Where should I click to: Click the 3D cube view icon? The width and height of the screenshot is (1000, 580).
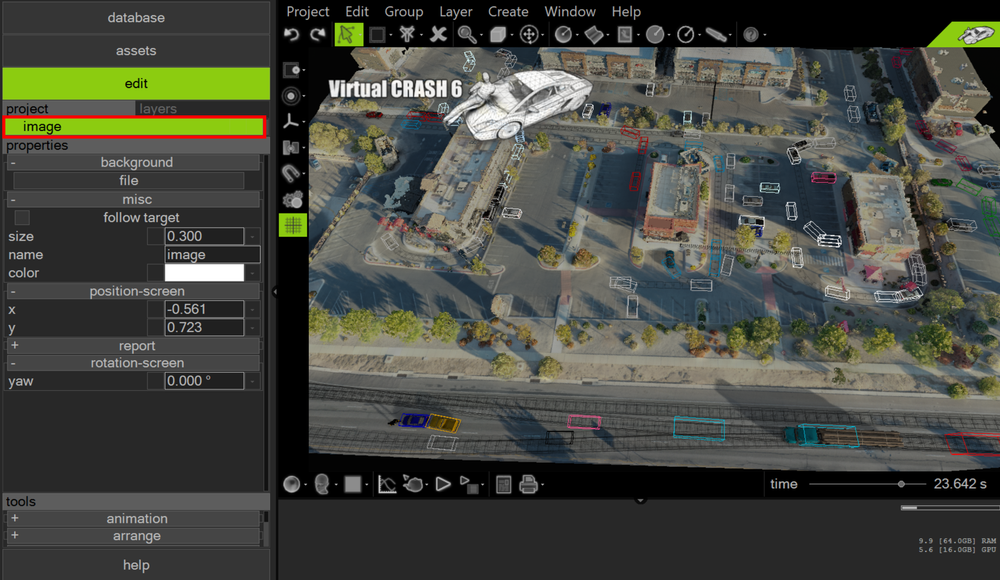[497, 34]
